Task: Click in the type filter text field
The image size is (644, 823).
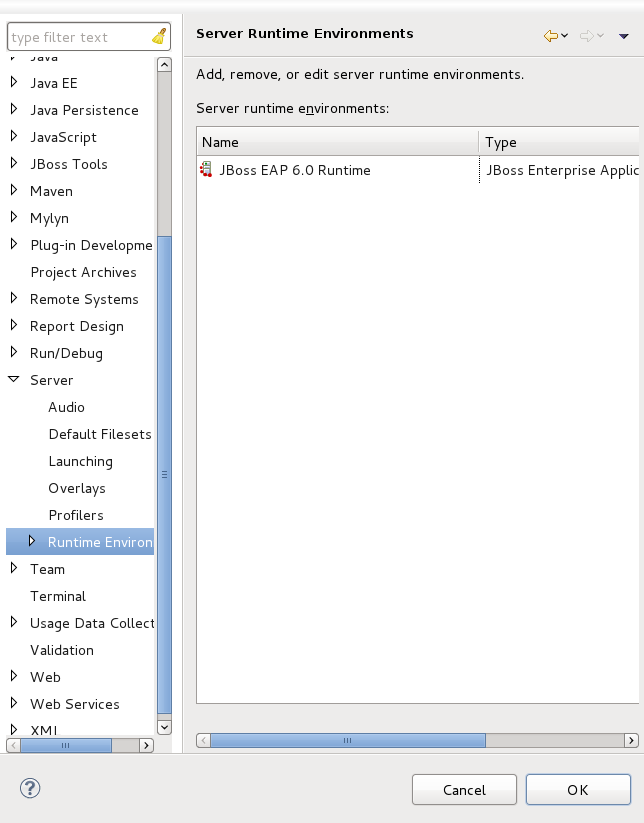Action: pyautogui.click(x=78, y=37)
